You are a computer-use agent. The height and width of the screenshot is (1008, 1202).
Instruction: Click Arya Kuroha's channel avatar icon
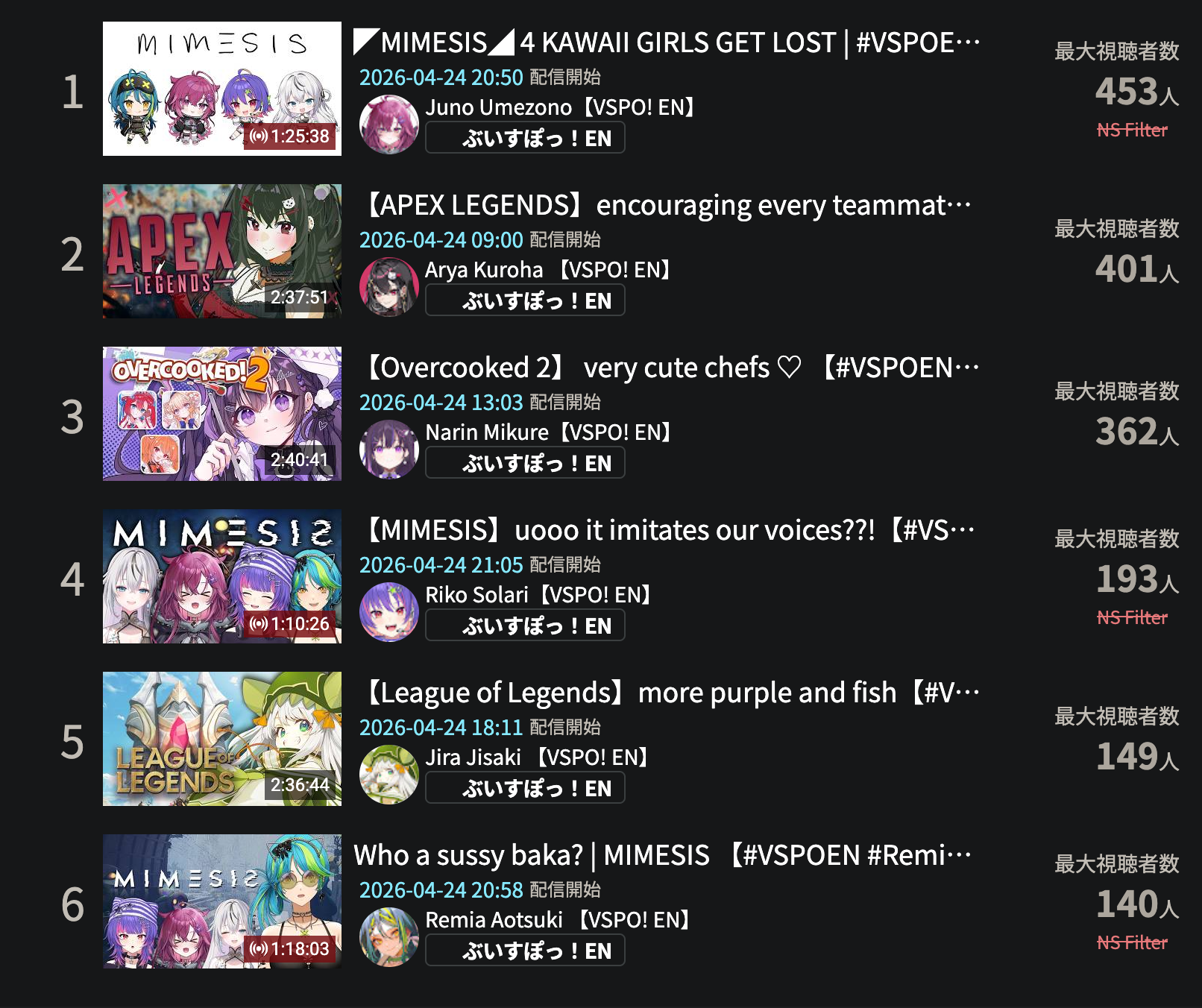(x=389, y=287)
